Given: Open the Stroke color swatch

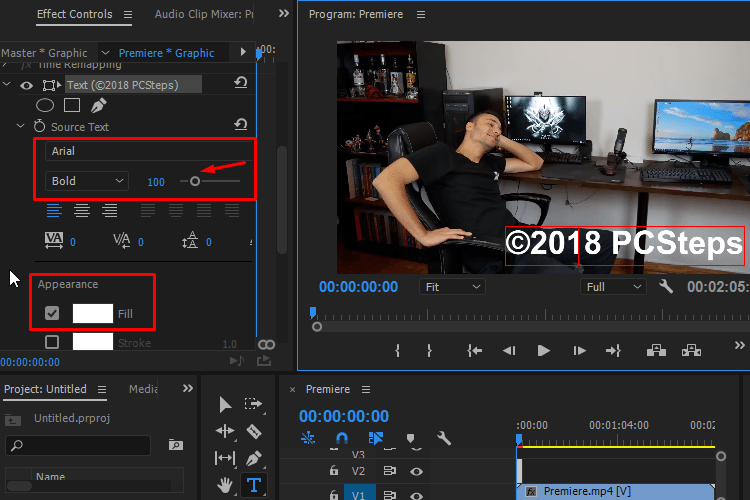Looking at the screenshot, I should [x=93, y=342].
